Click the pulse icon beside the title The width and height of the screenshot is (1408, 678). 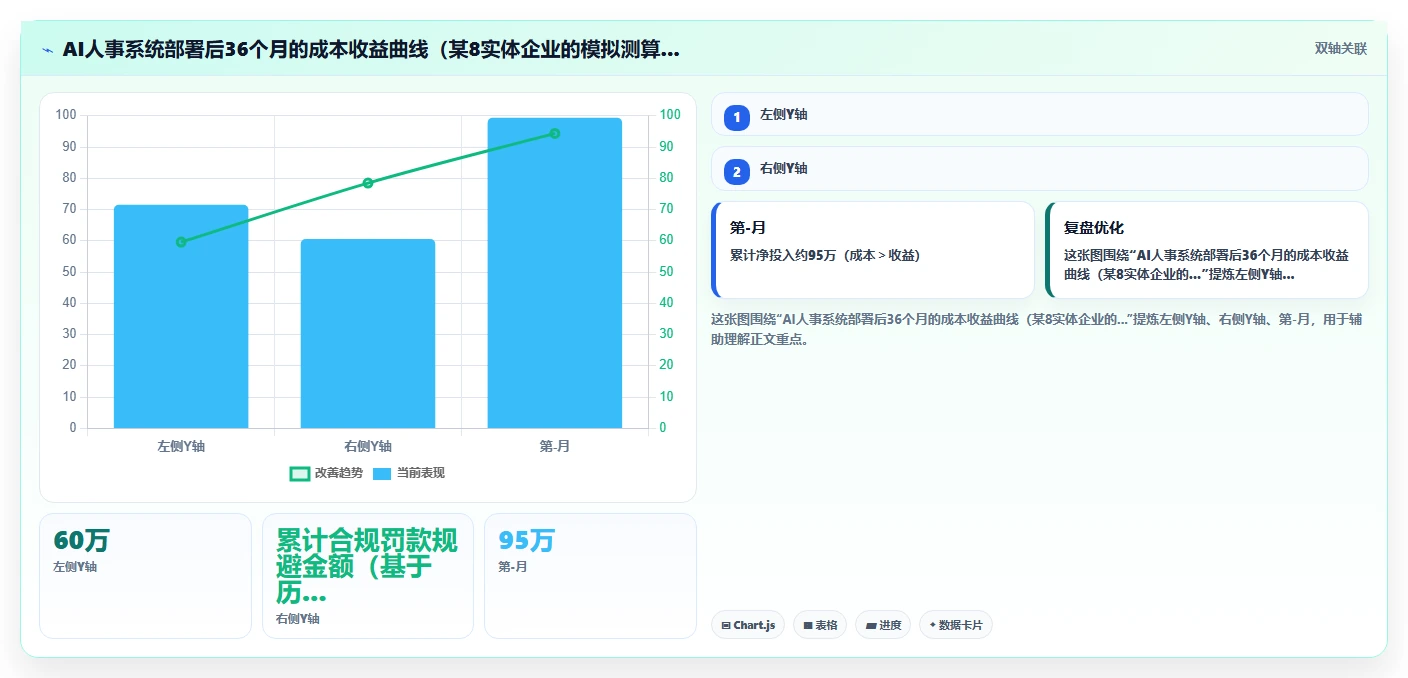click(47, 49)
